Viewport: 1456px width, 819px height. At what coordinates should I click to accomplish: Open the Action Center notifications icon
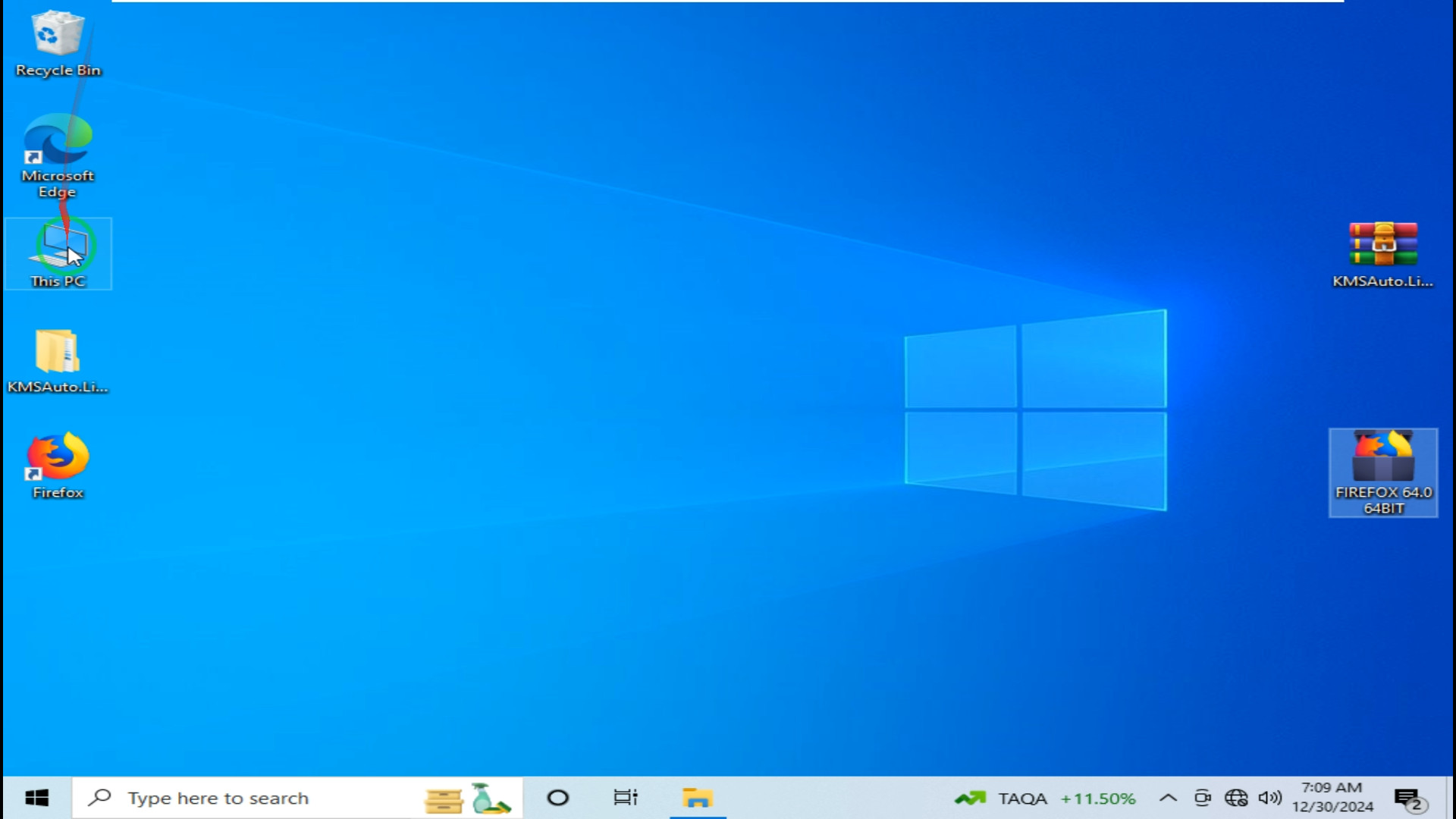click(1410, 799)
